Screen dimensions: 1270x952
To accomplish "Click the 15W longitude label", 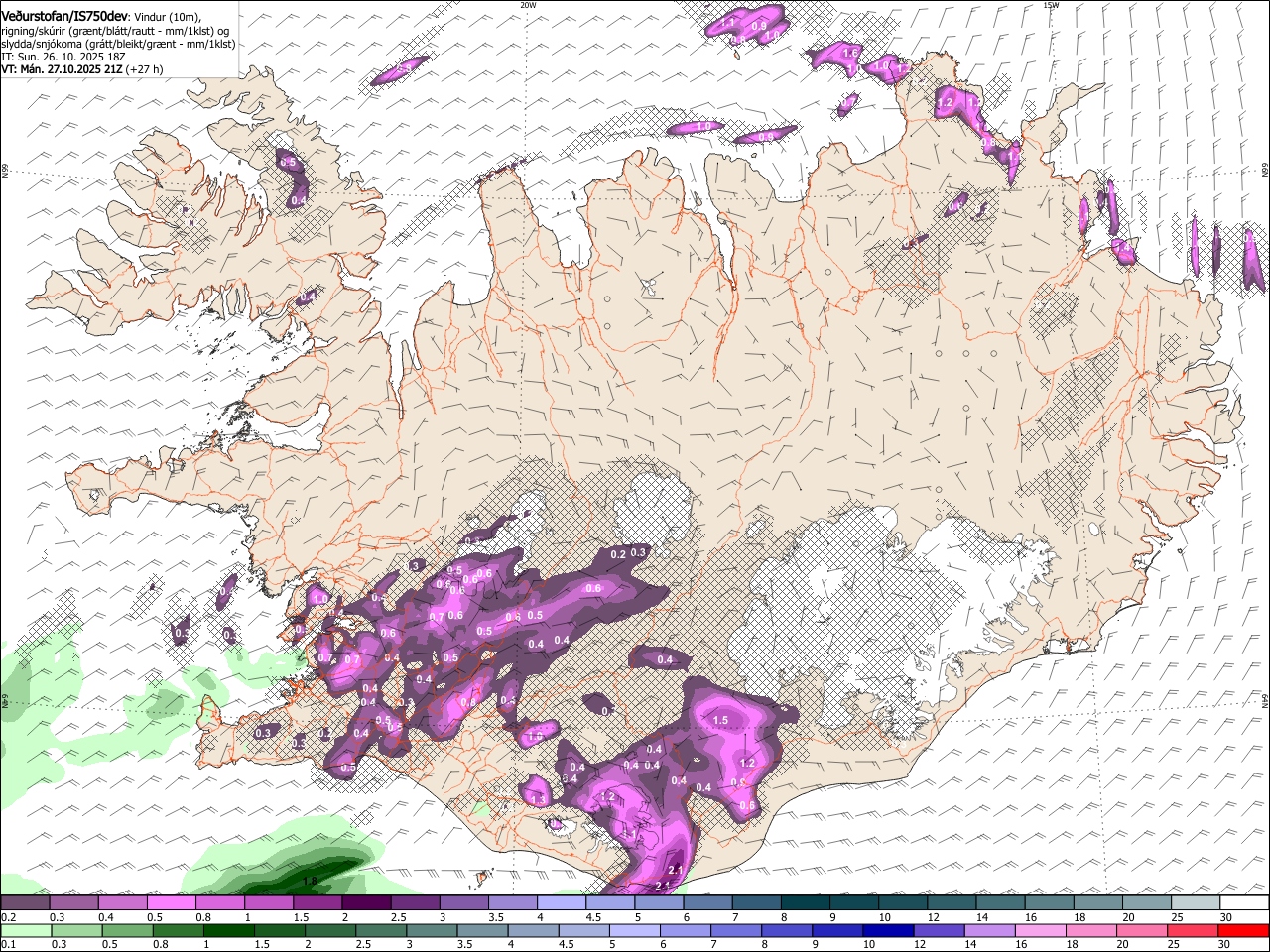I will point(1051,5).
